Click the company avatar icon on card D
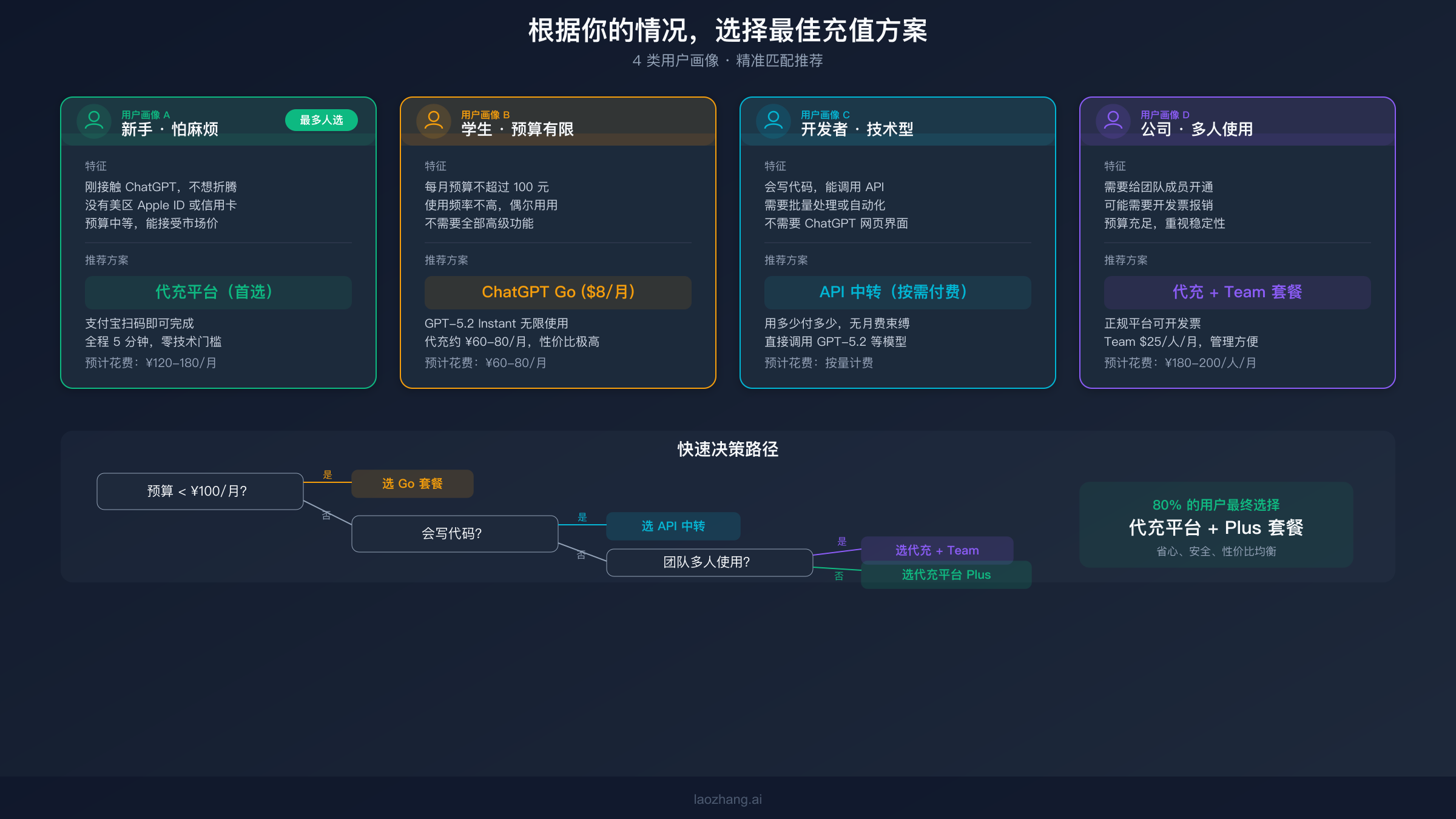Viewport: 1456px width, 819px height. coord(1113,121)
